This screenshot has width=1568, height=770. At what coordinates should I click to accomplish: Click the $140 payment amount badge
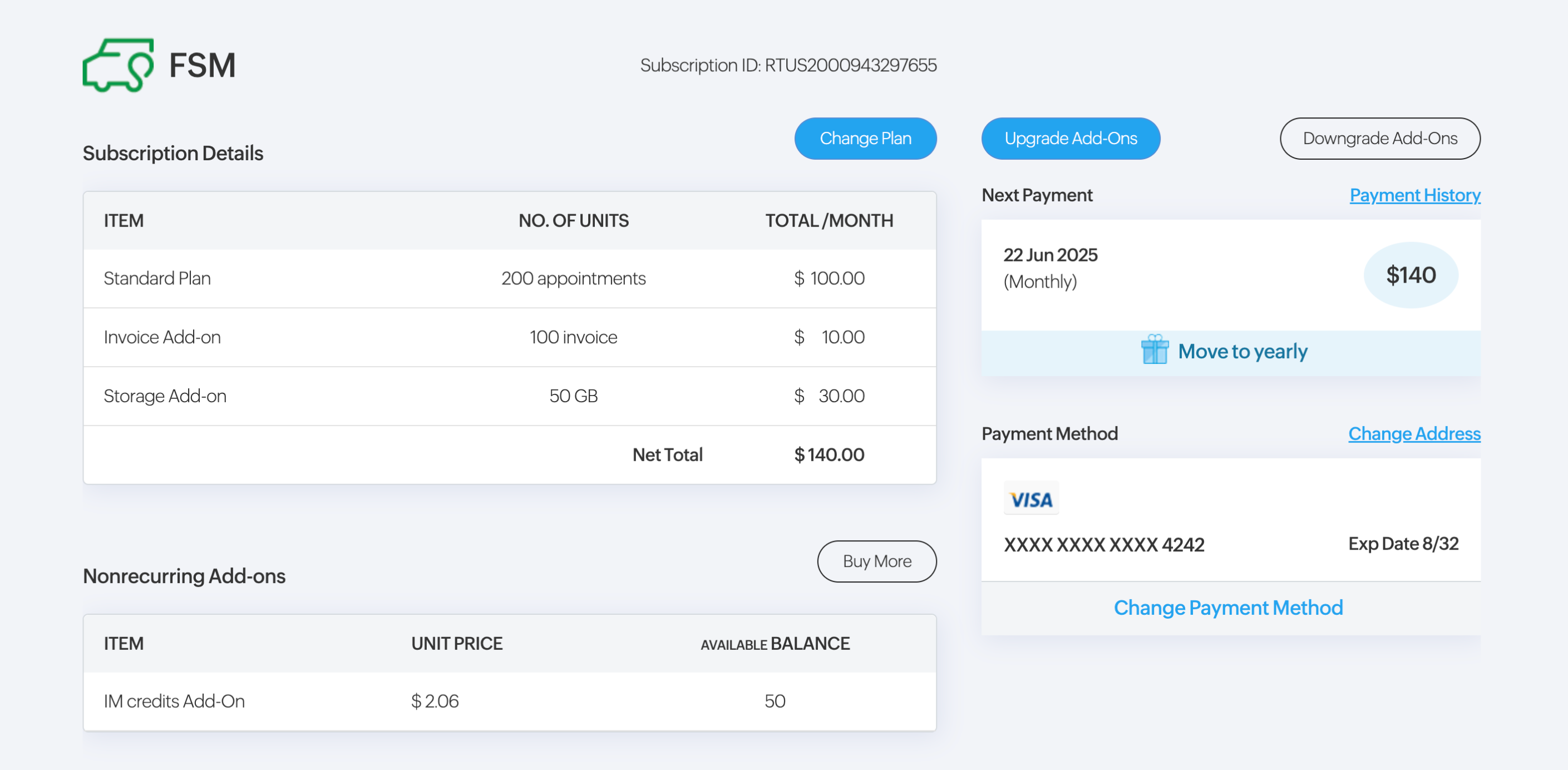pyautogui.click(x=1410, y=275)
